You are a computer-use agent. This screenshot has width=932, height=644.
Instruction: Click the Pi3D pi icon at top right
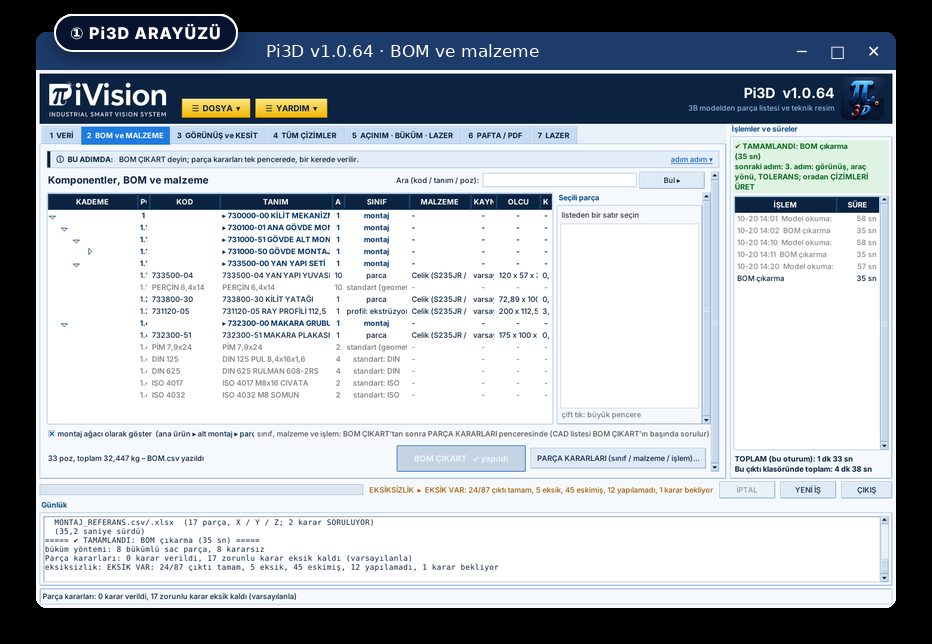862,99
